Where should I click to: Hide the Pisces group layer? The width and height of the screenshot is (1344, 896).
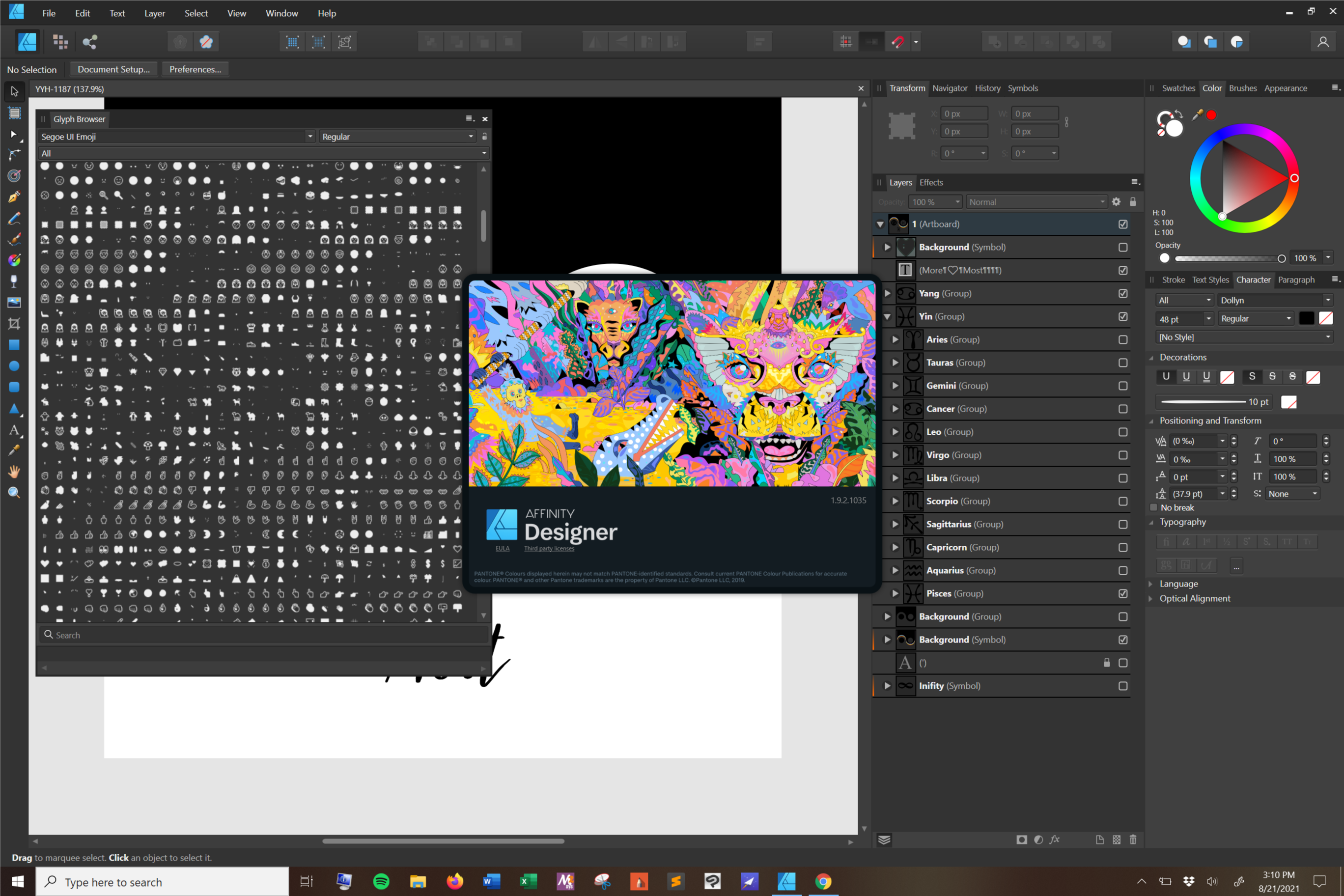click(x=1122, y=594)
